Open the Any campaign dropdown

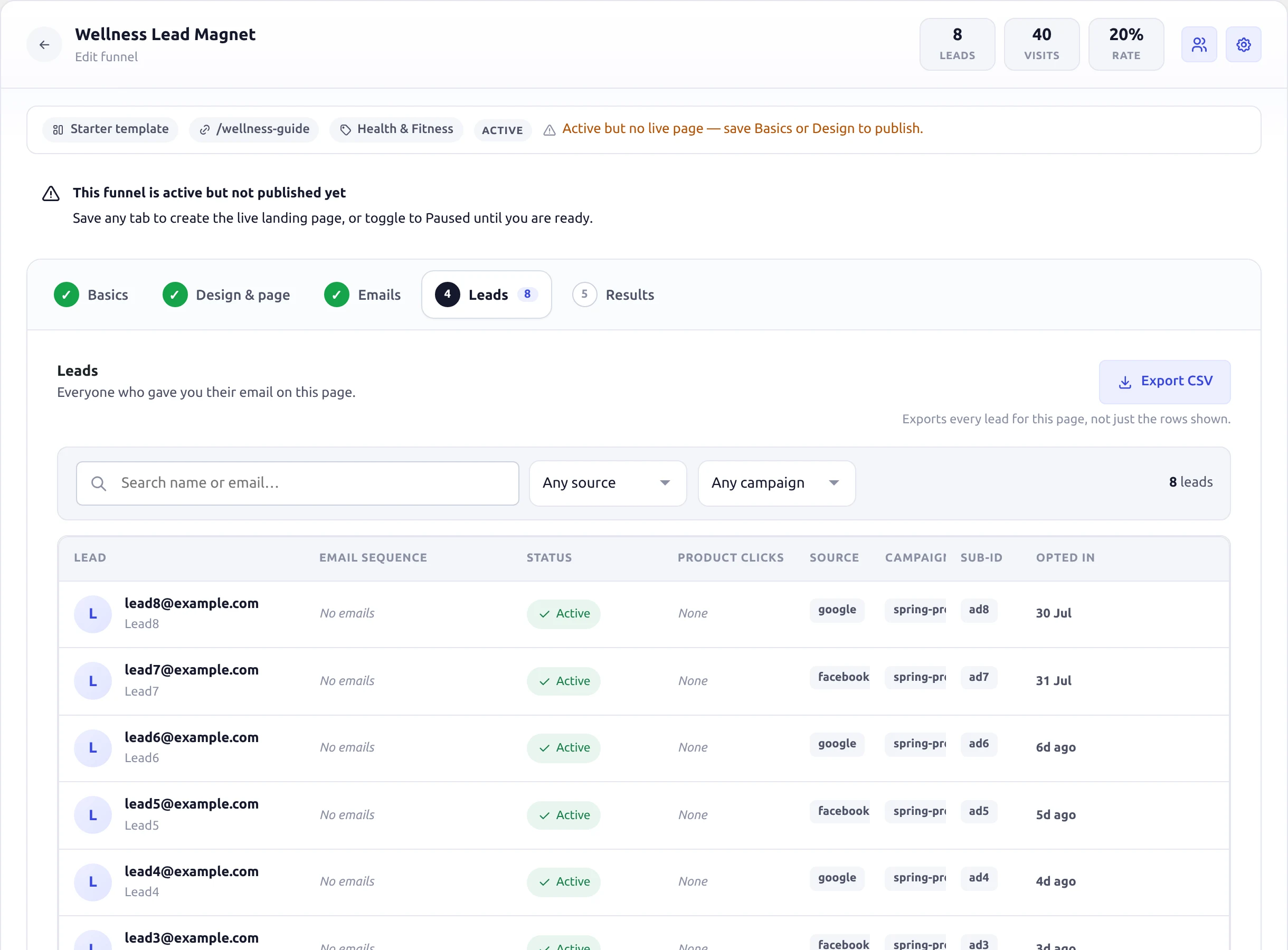[777, 483]
